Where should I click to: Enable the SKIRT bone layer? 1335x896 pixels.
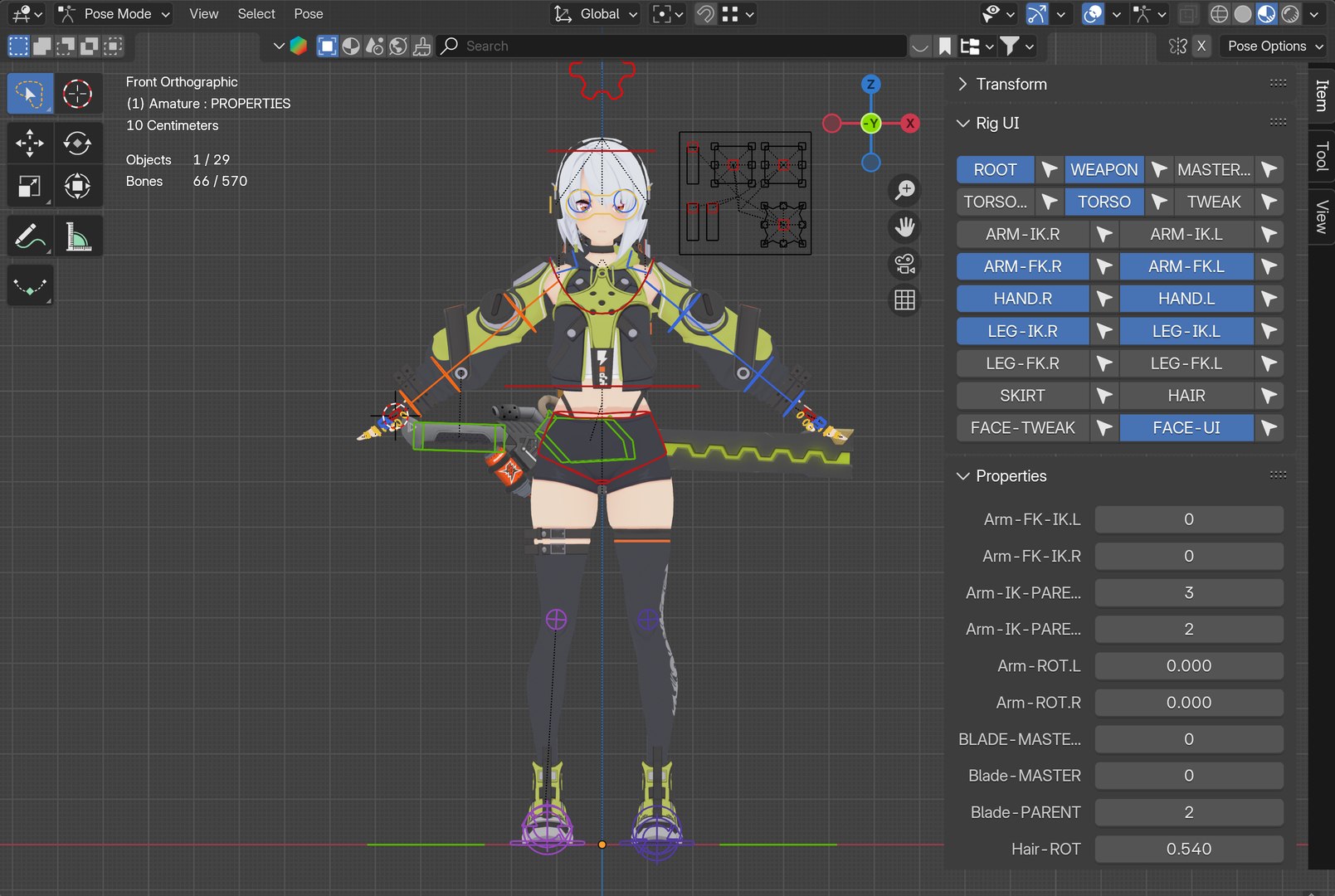pos(1022,396)
